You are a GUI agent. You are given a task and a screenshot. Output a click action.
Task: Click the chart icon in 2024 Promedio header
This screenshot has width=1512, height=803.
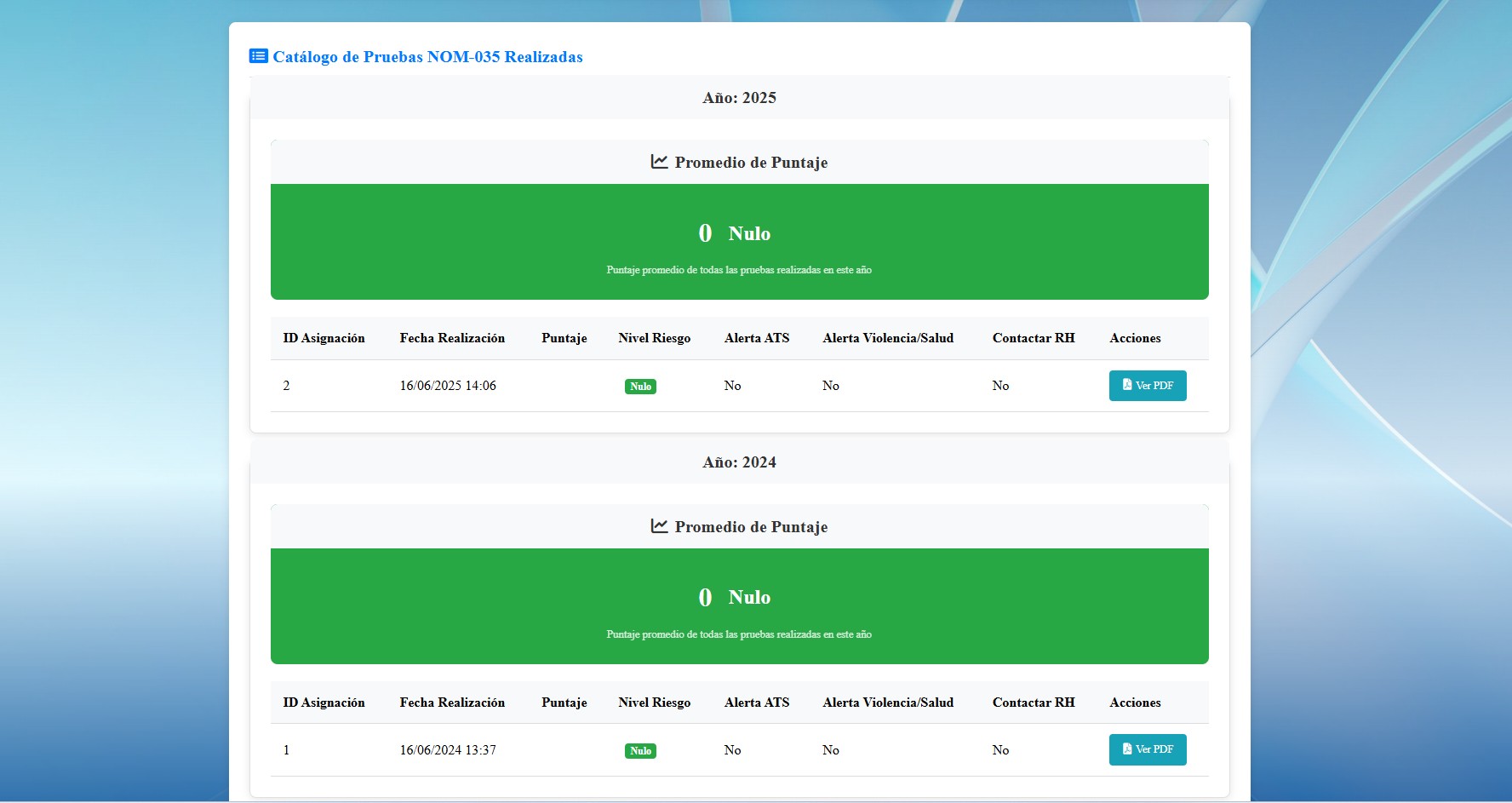[x=659, y=526]
